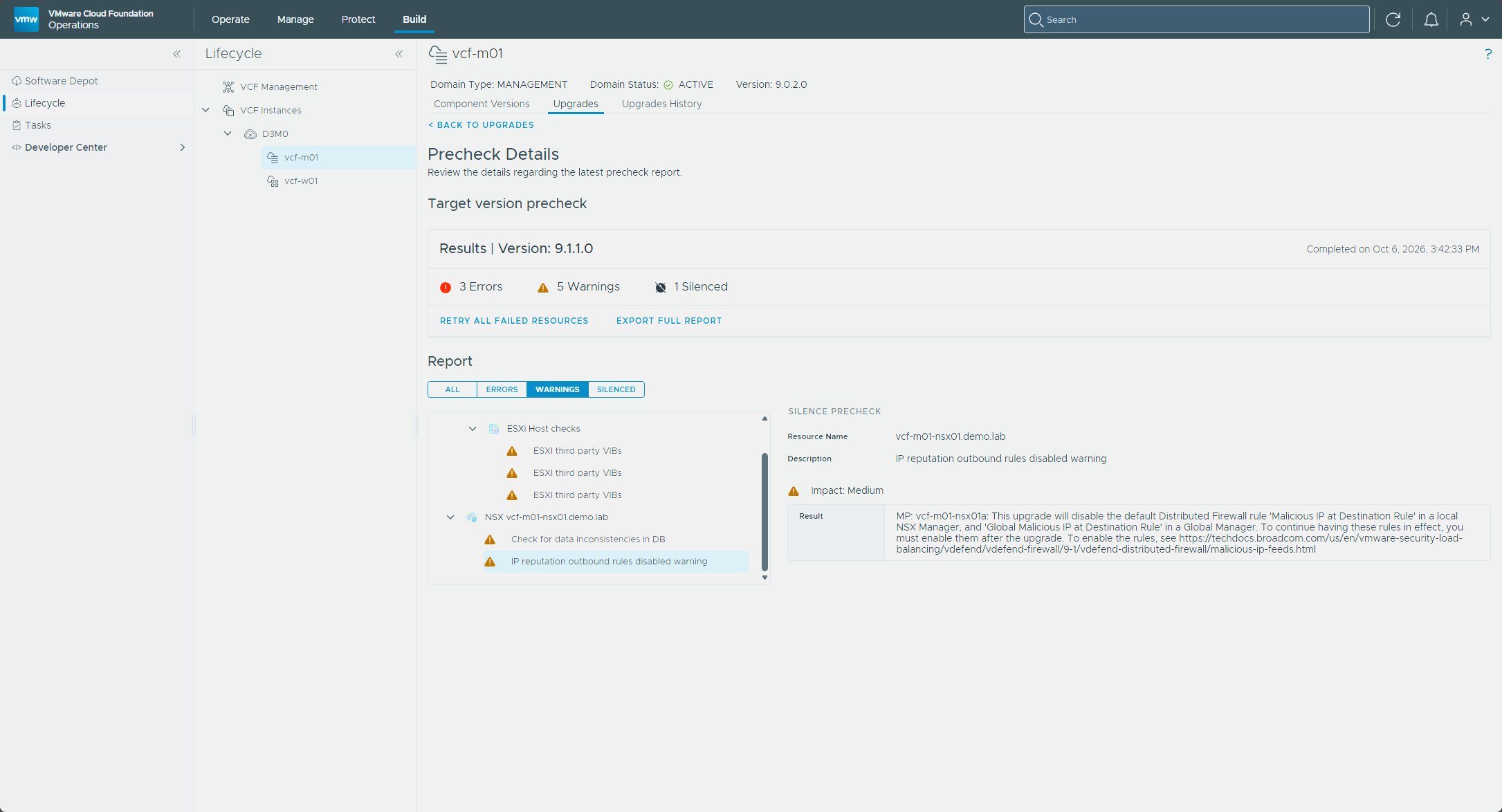The width and height of the screenshot is (1502, 812).
Task: Open the Protect menu
Action: click(358, 19)
